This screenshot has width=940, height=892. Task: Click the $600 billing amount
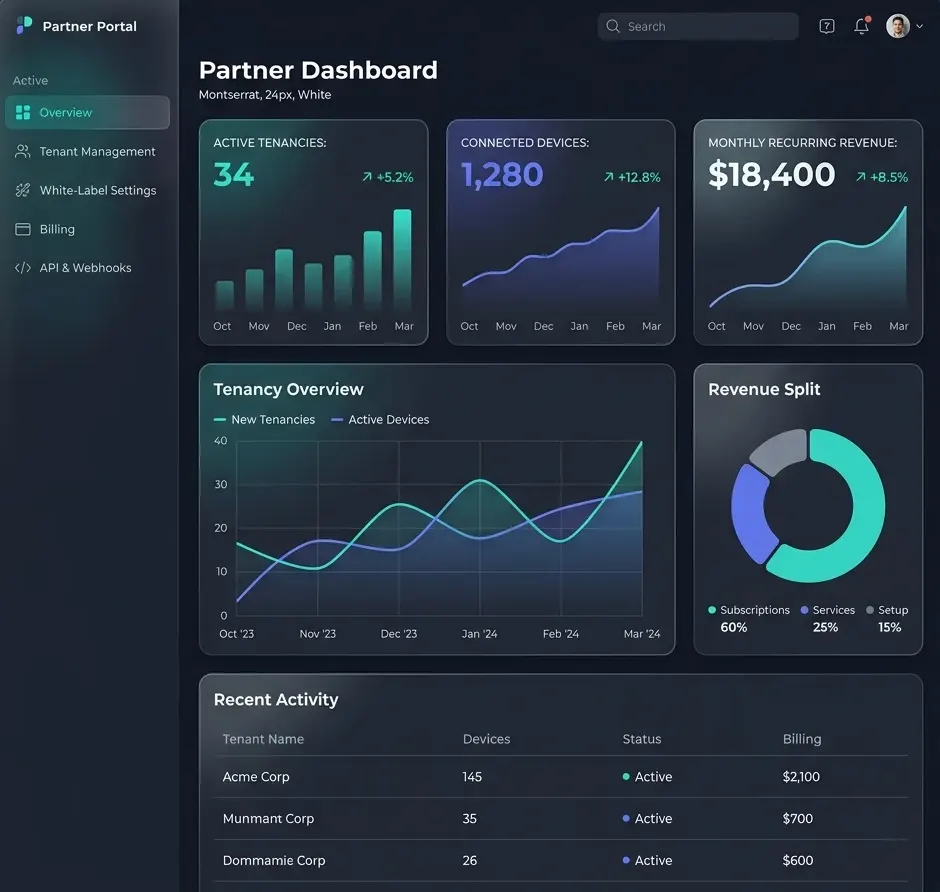[x=797, y=860]
